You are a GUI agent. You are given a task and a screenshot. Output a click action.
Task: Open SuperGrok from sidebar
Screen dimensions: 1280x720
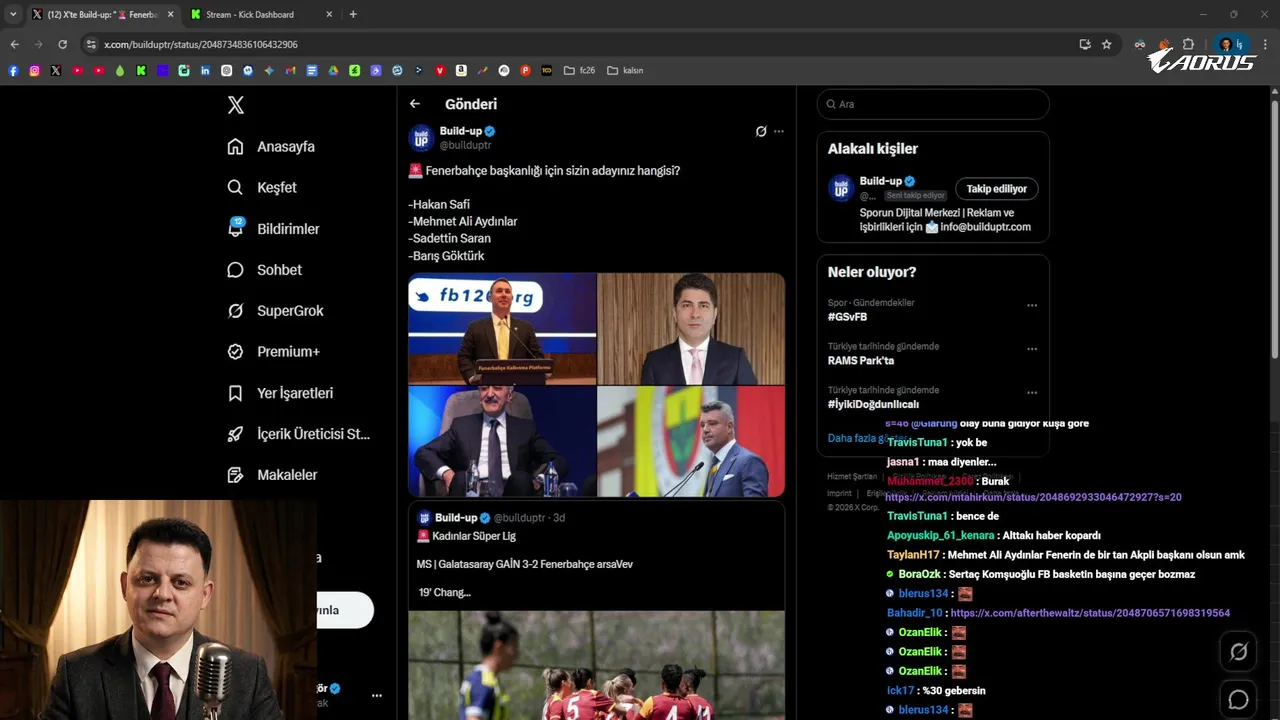click(x=275, y=311)
